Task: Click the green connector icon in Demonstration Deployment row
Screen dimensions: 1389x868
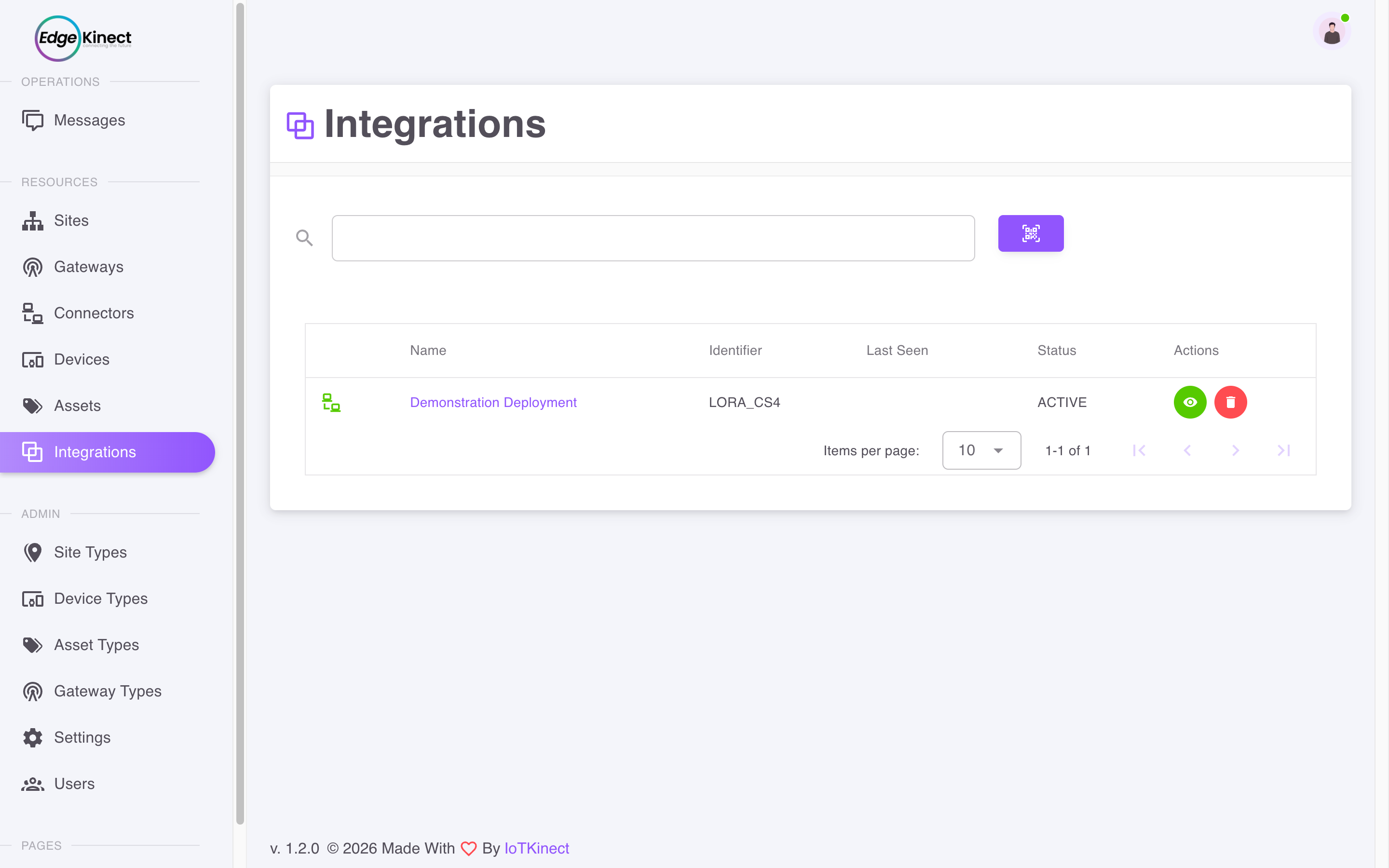Action: [x=331, y=403]
